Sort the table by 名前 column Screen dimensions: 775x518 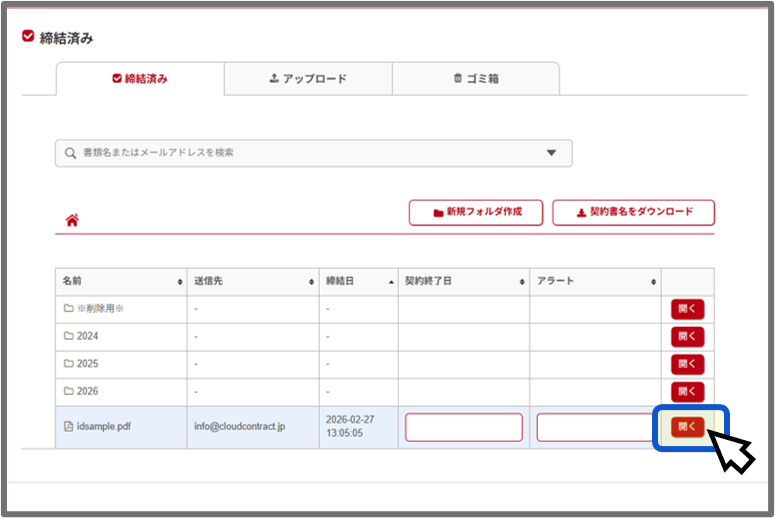(120, 282)
